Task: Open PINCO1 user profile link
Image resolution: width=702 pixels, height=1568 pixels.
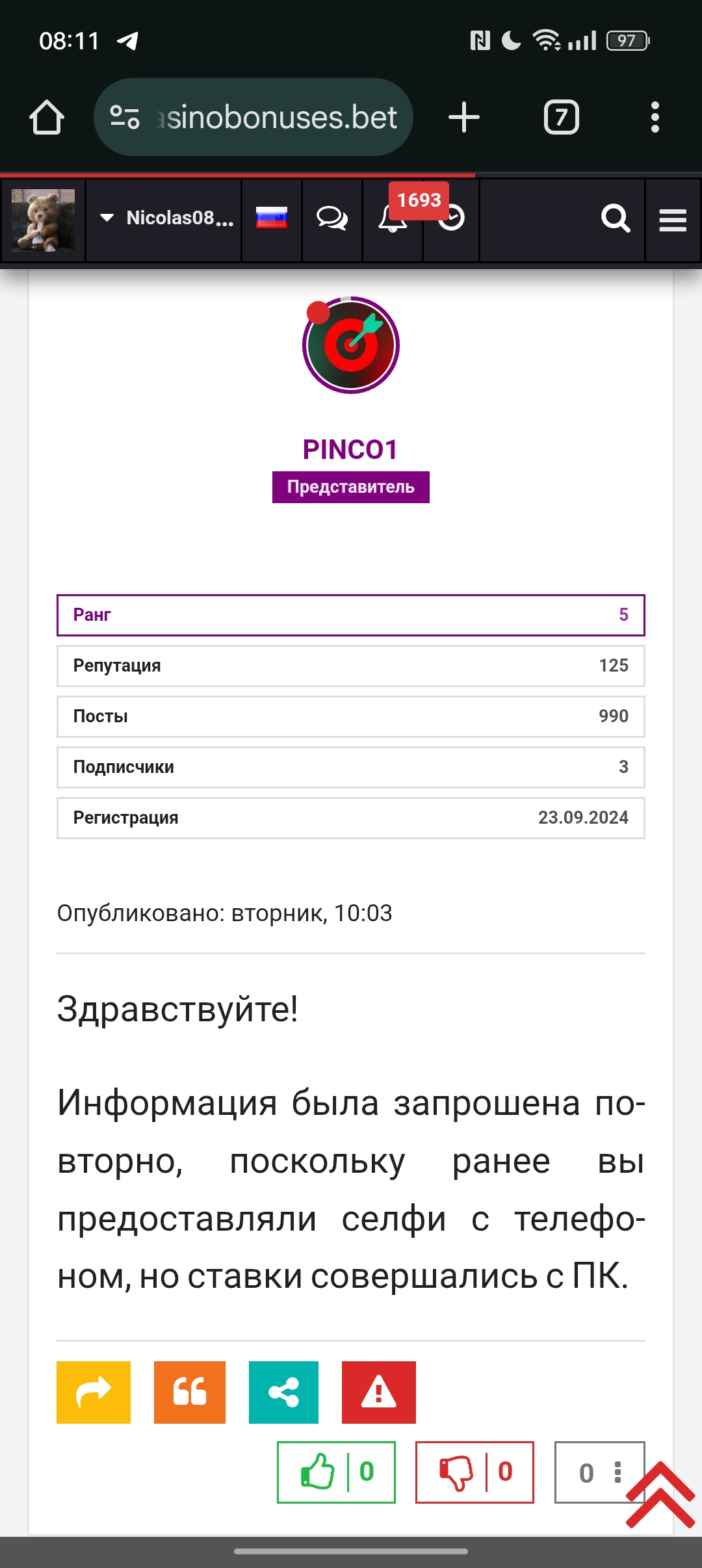Action: [x=350, y=449]
